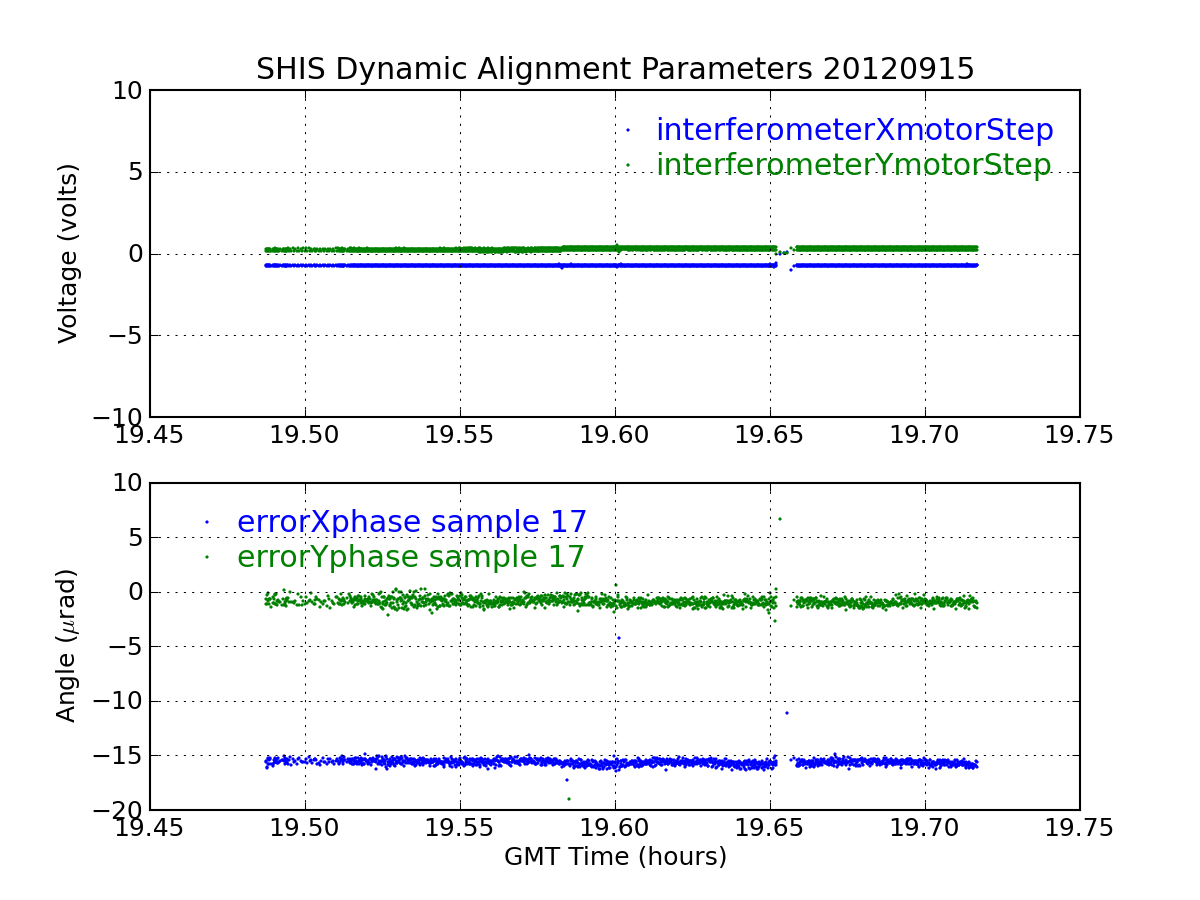Click the Voltage (volts) axis label
The width and height of the screenshot is (1200, 900).
pyautogui.click(x=68, y=253)
